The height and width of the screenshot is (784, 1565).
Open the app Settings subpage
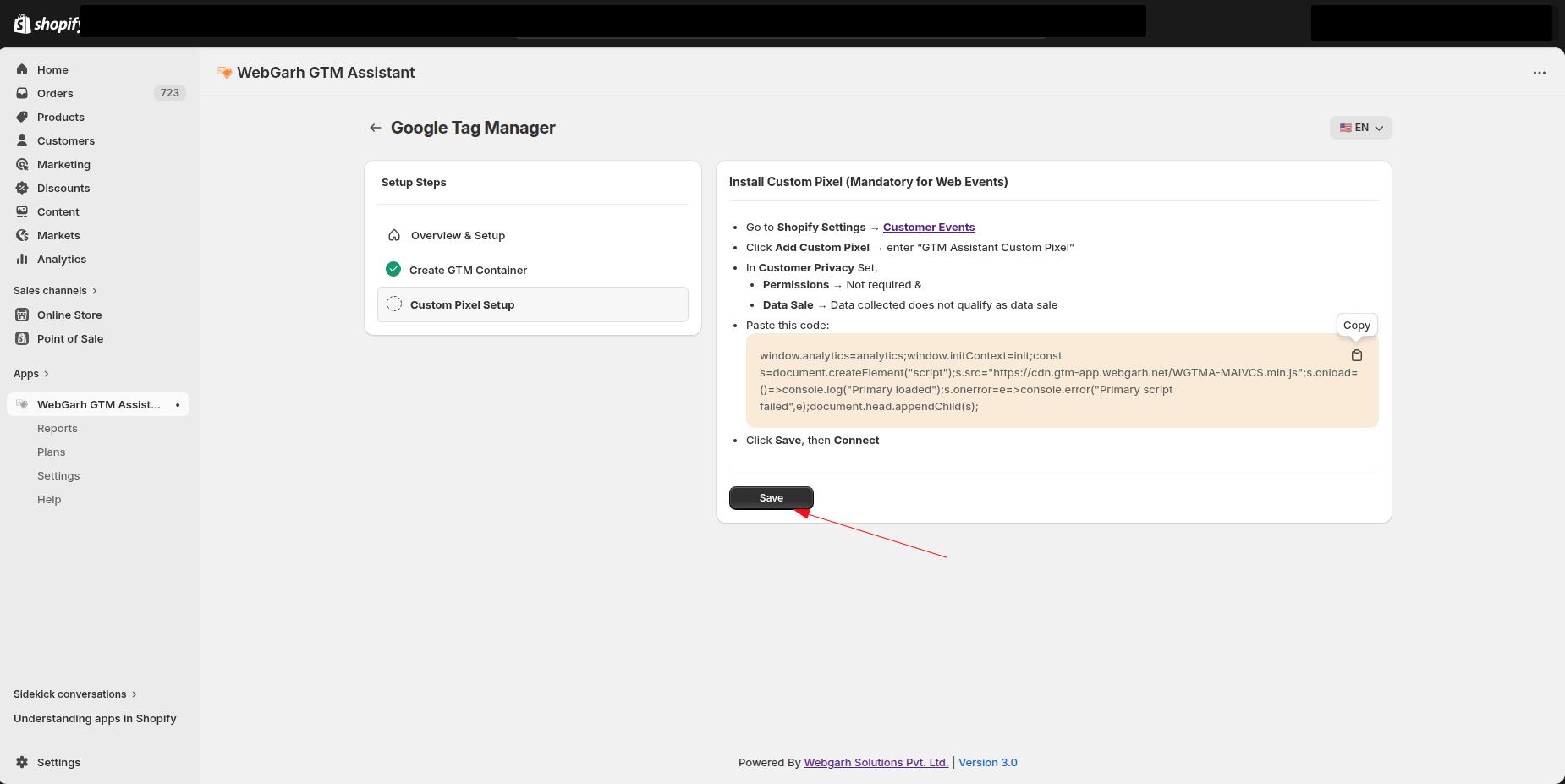click(58, 476)
